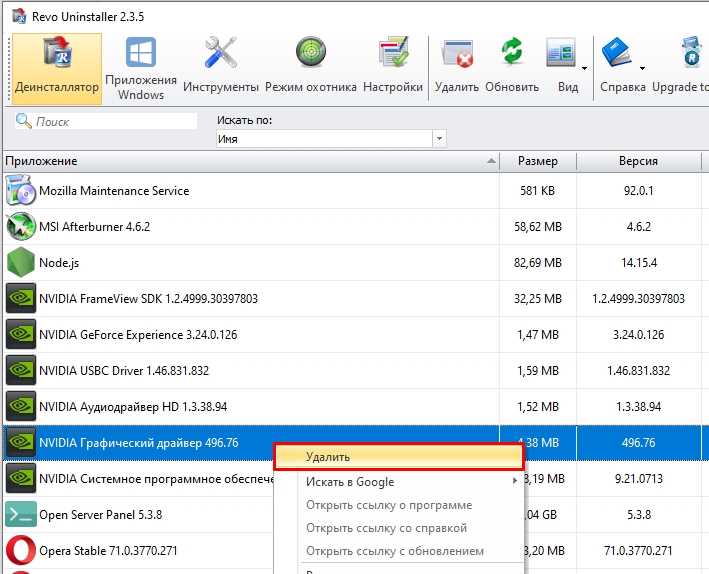Activate Режим охотника target icon
The image size is (709, 574).
click(x=311, y=51)
